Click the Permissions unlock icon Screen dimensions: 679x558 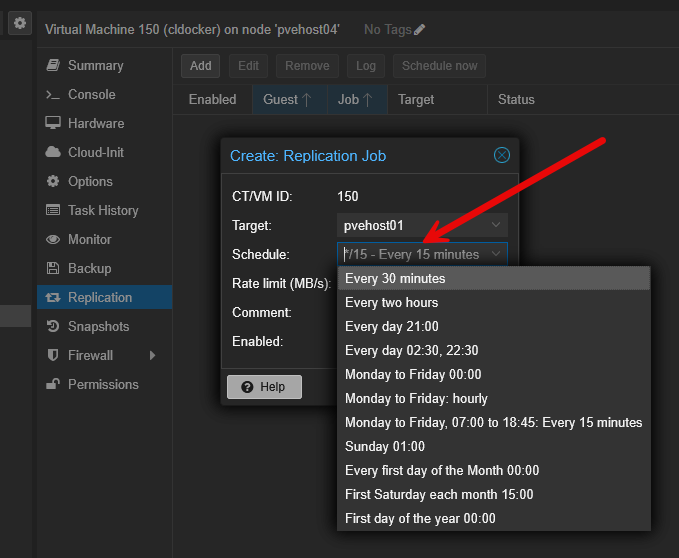click(53, 384)
